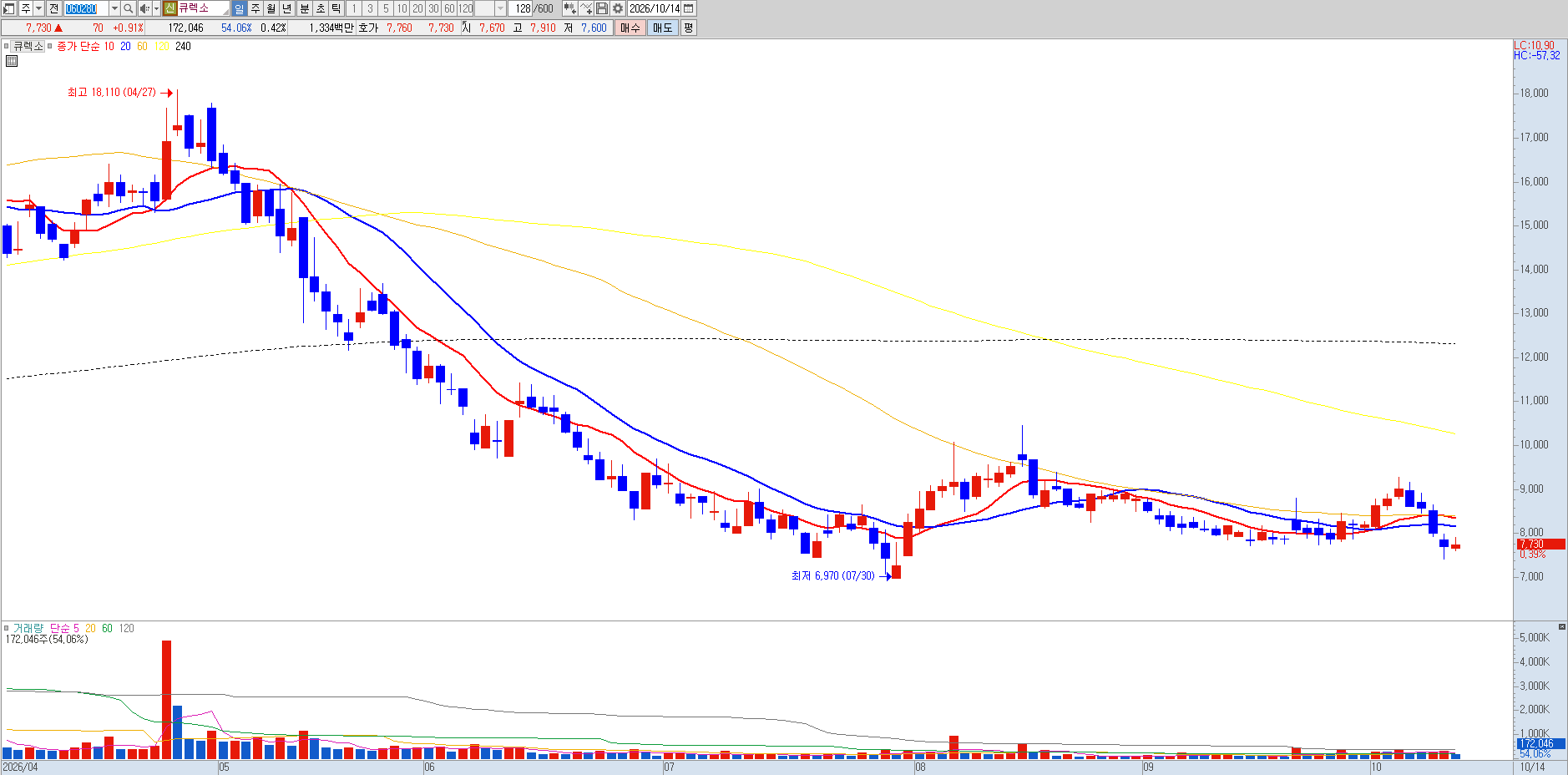1568x775 pixels.
Task: Click the 최고 18,110 (04/27) high label
Action: 112,92
